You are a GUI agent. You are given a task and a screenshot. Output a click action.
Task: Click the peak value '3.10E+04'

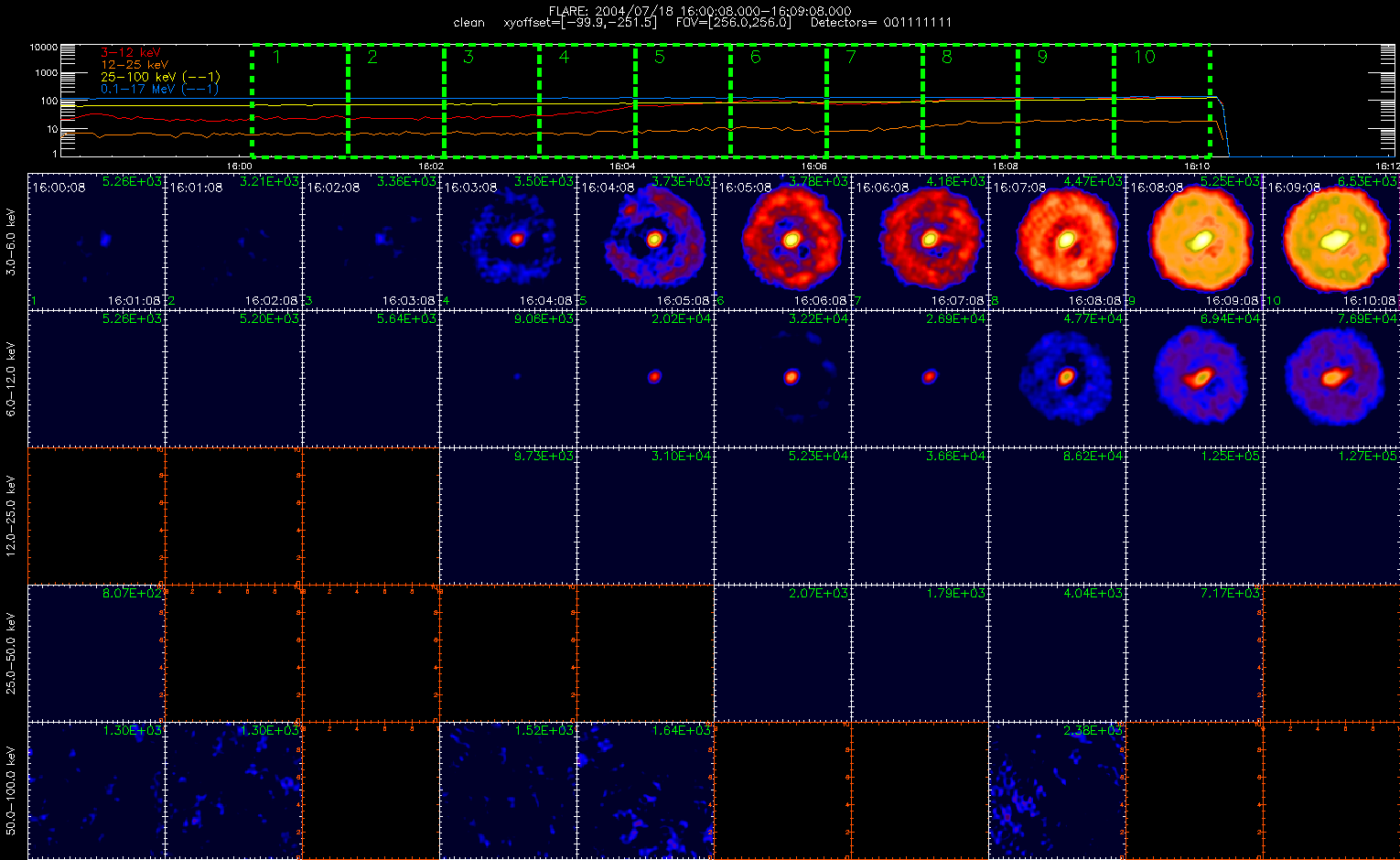click(681, 457)
